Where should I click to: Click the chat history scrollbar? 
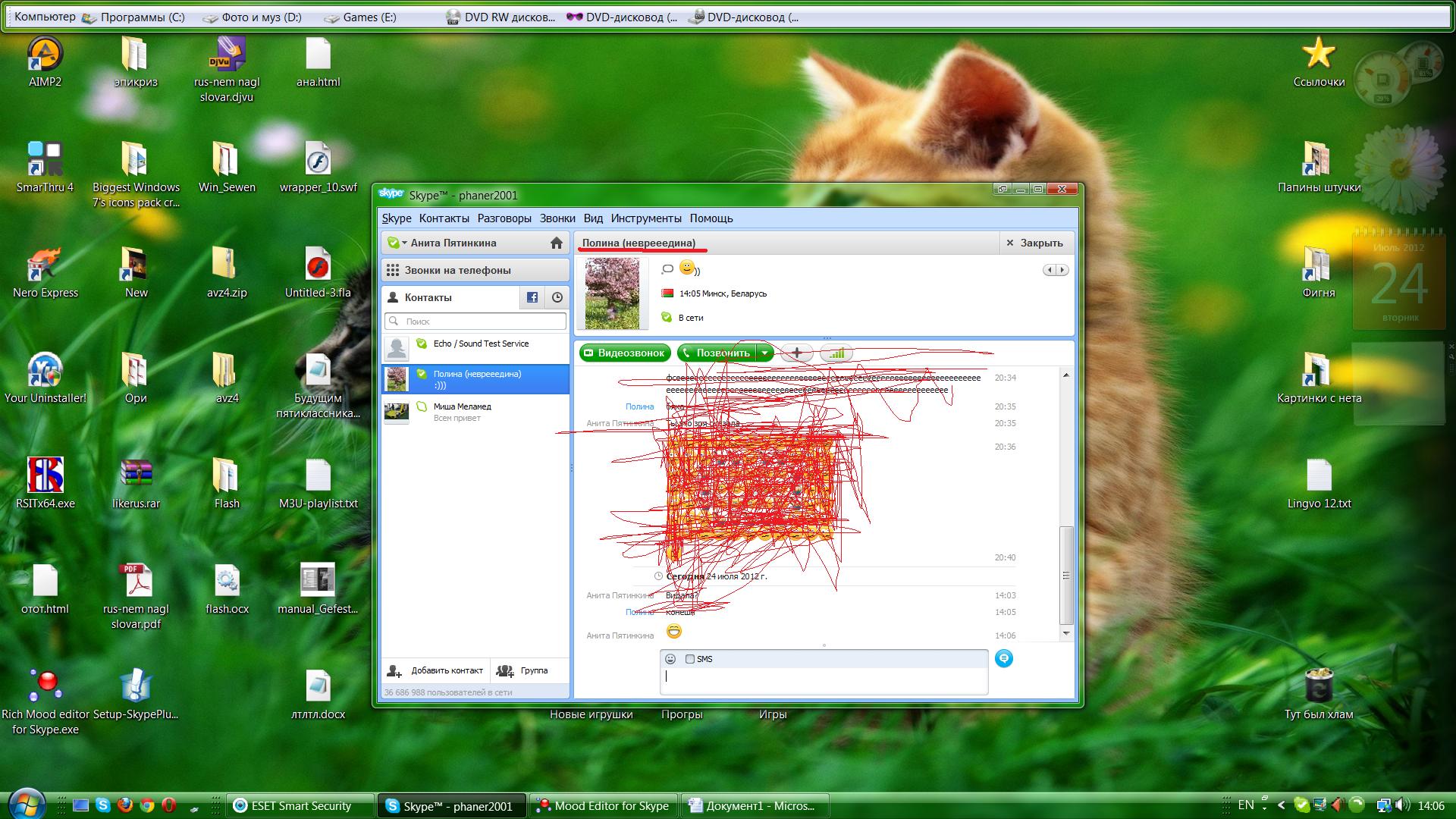coord(1065,576)
